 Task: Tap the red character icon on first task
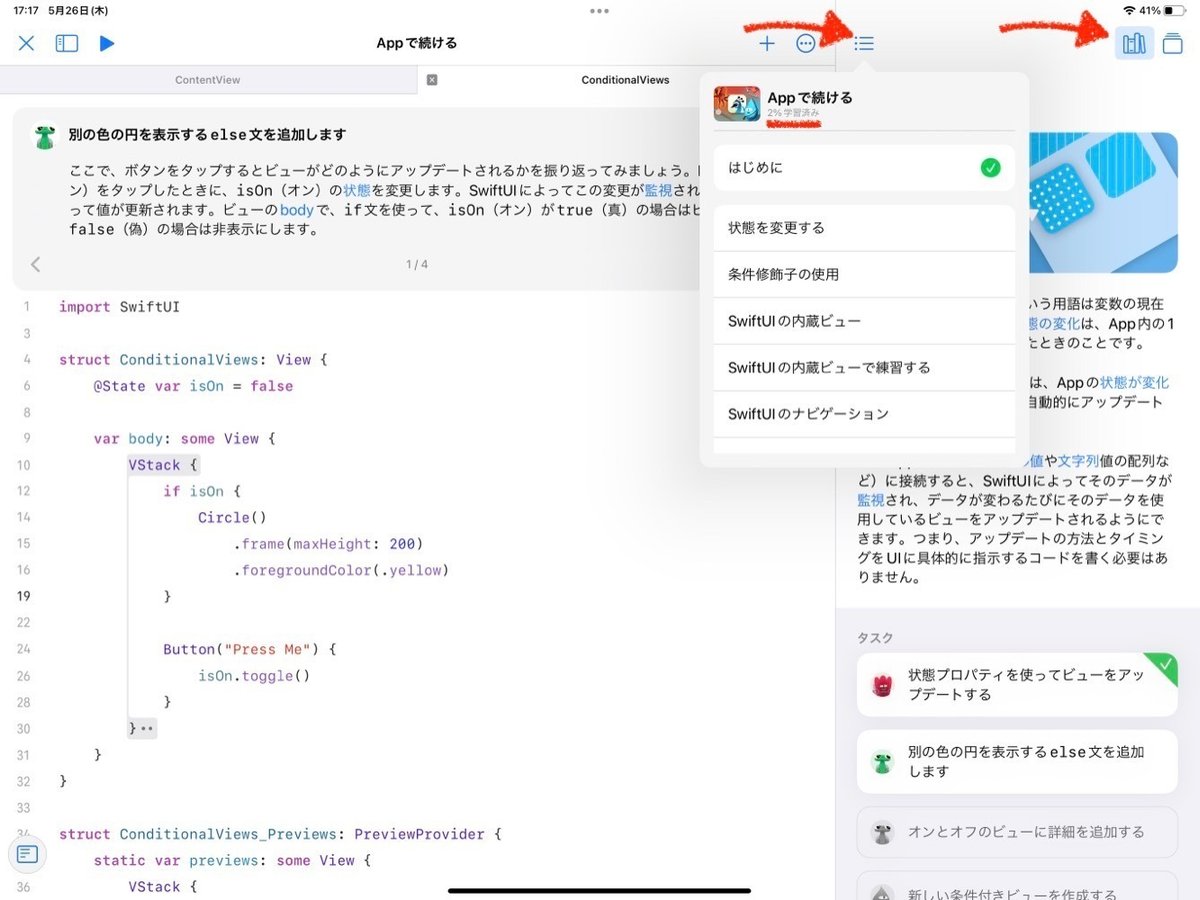coord(882,685)
